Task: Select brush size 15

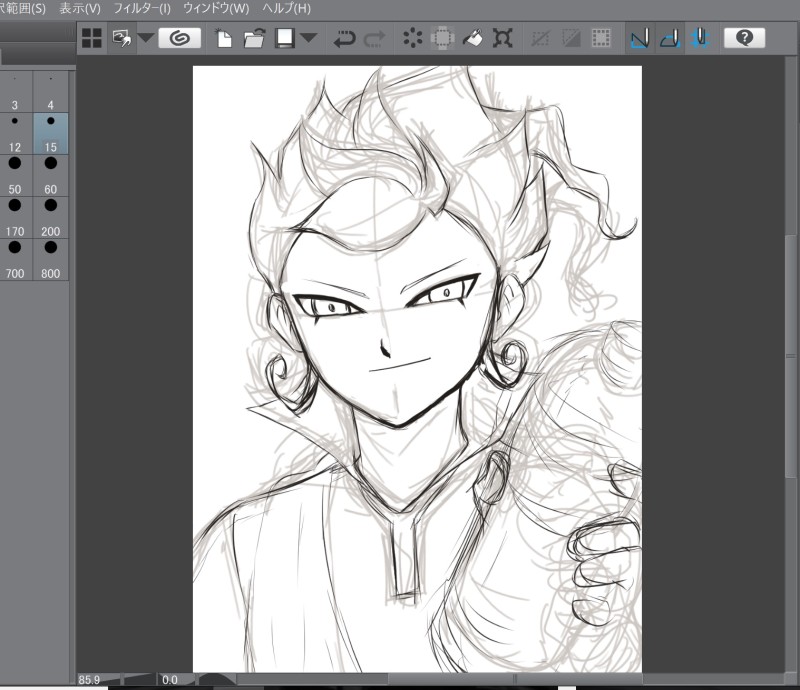Action: tap(51, 134)
